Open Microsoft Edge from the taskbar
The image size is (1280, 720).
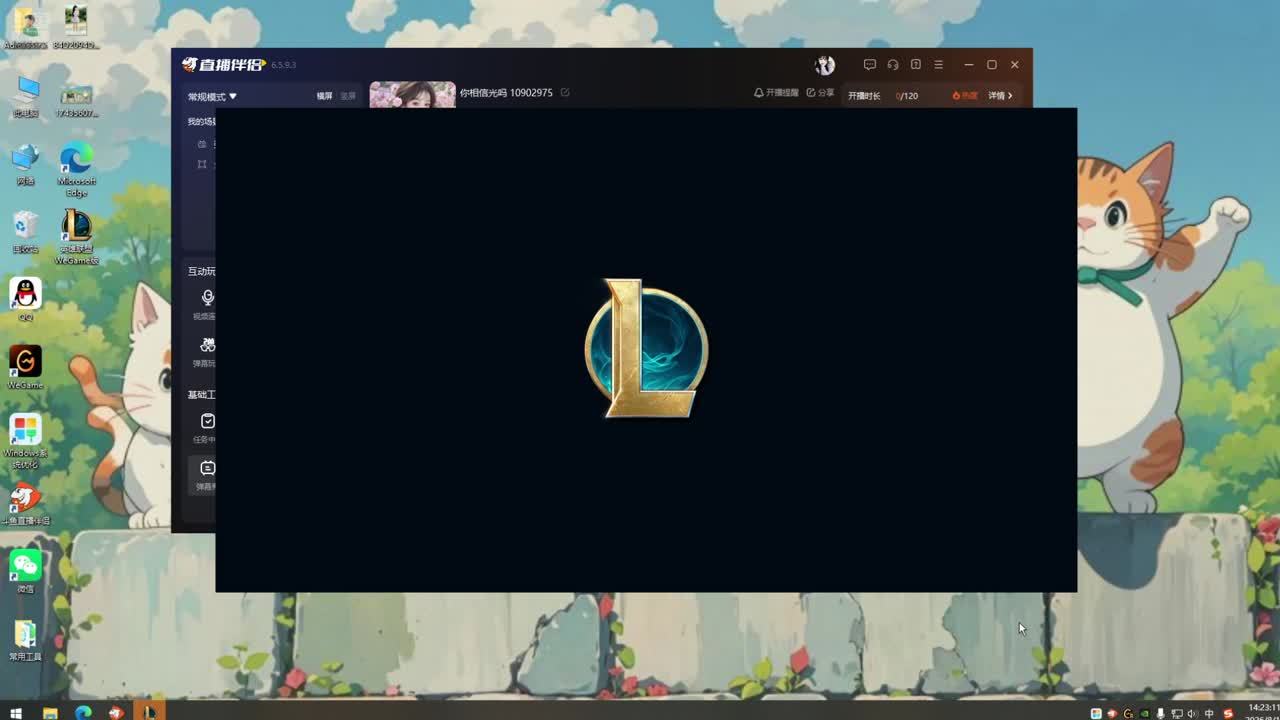(x=83, y=712)
